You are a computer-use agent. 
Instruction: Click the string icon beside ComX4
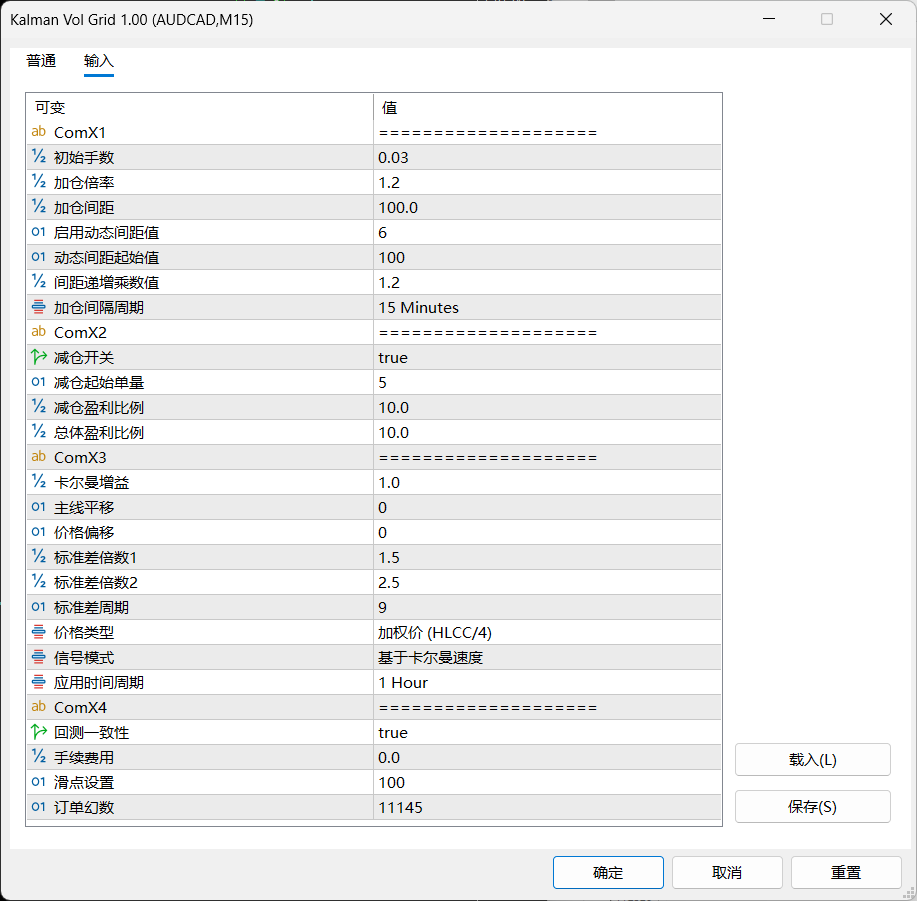(x=39, y=707)
